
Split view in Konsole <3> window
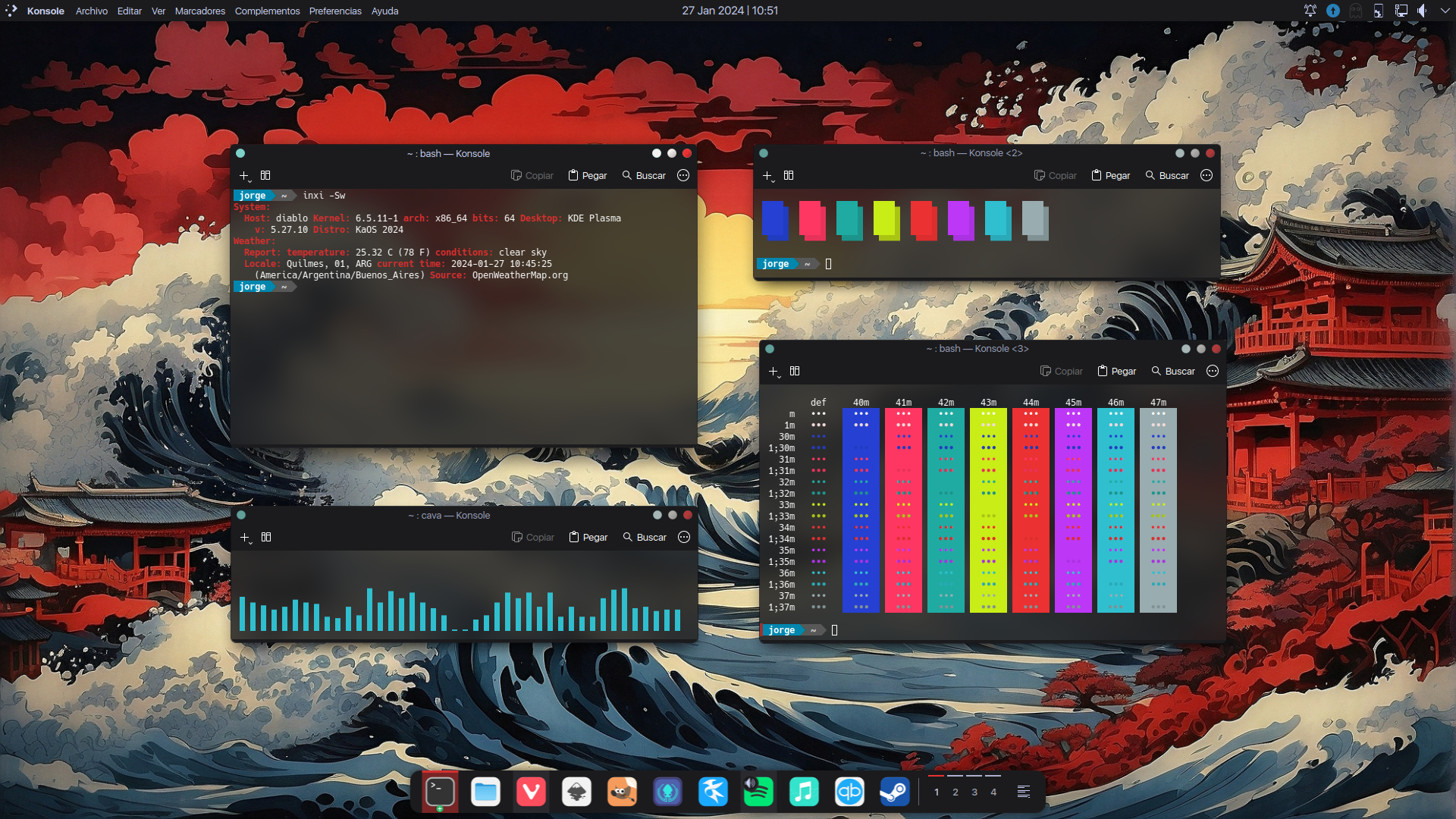coord(795,371)
